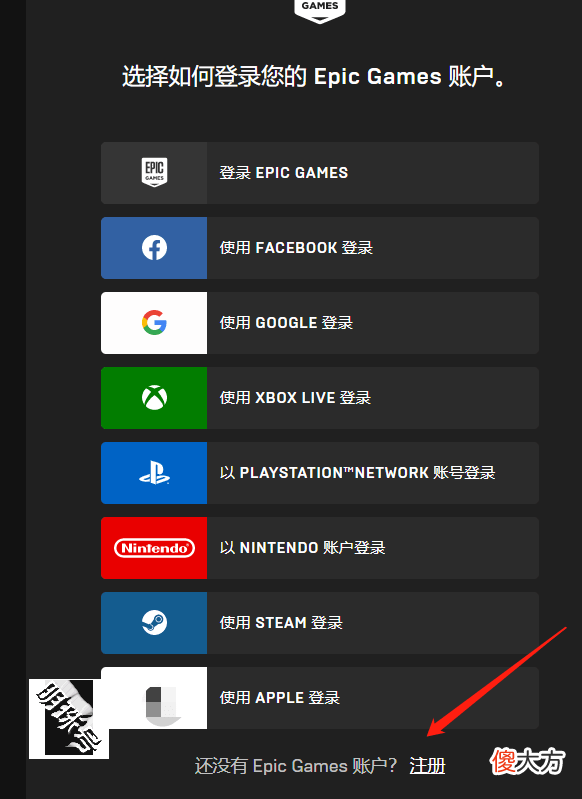Click the Steam logo icon
Screen dimensions: 582x799
click(x=154, y=623)
